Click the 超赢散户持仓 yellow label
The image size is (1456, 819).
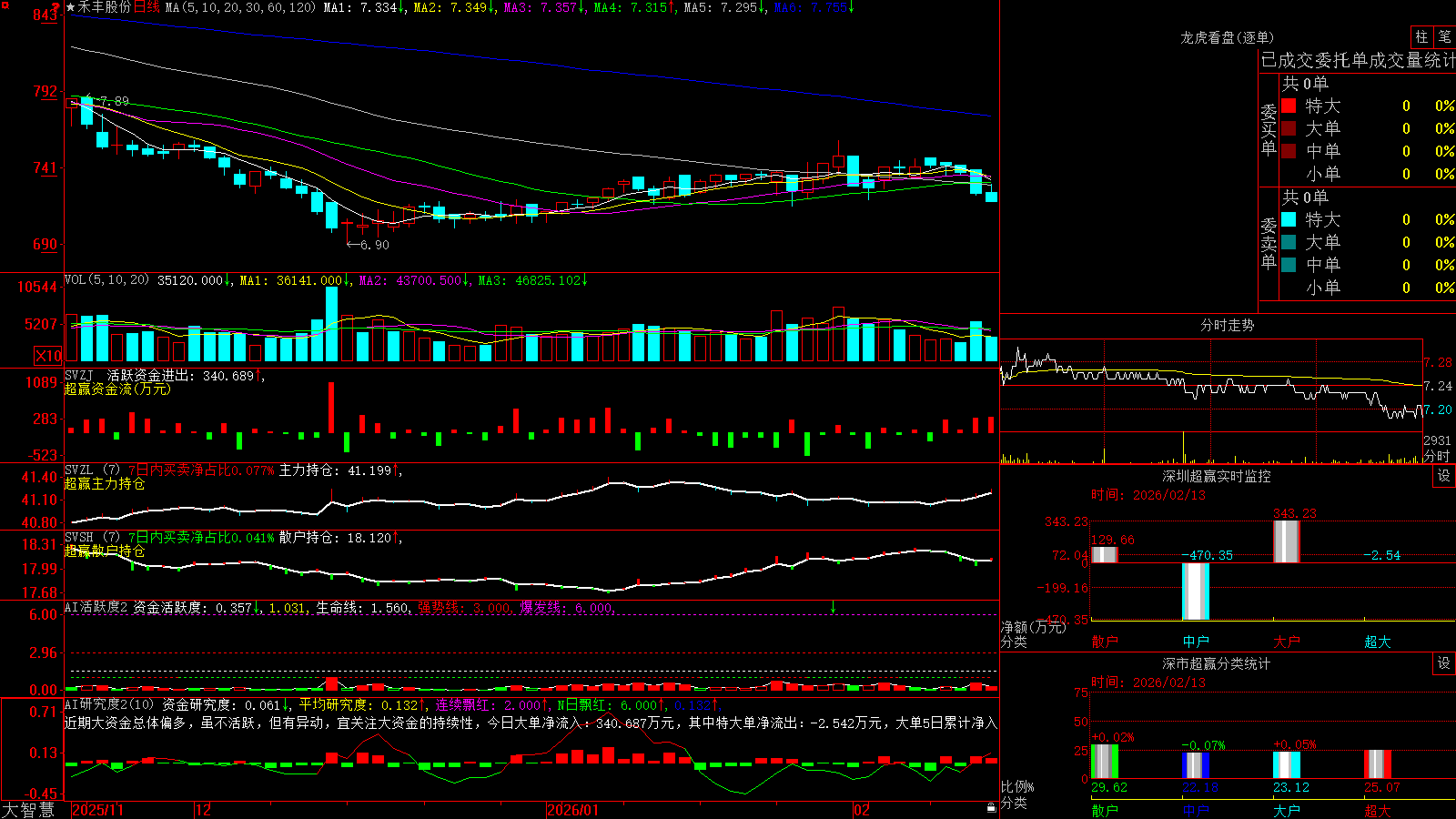pos(105,551)
